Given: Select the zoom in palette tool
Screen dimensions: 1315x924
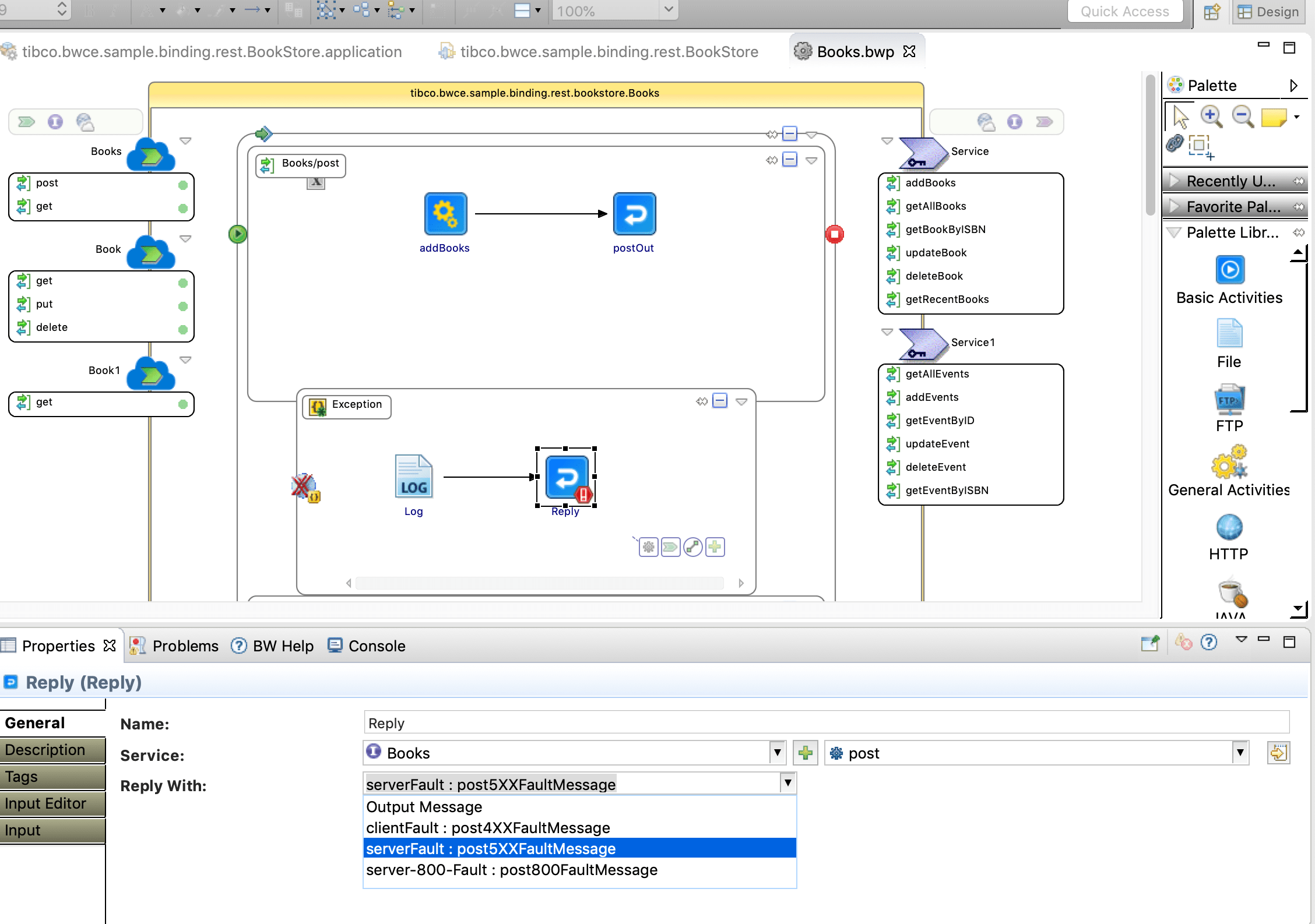Looking at the screenshot, I should click(x=1211, y=116).
